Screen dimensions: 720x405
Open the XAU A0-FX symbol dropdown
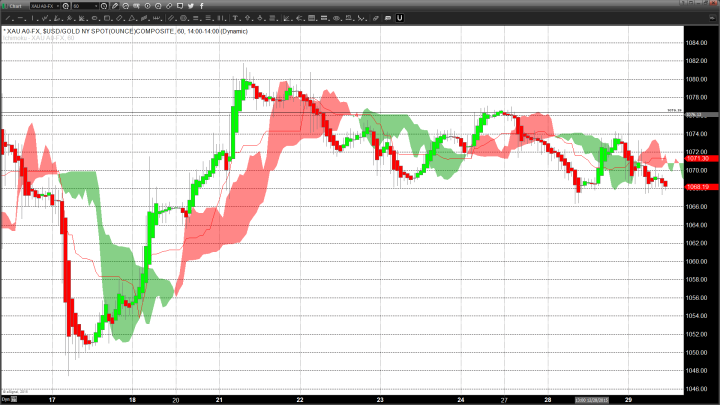click(58, 6)
